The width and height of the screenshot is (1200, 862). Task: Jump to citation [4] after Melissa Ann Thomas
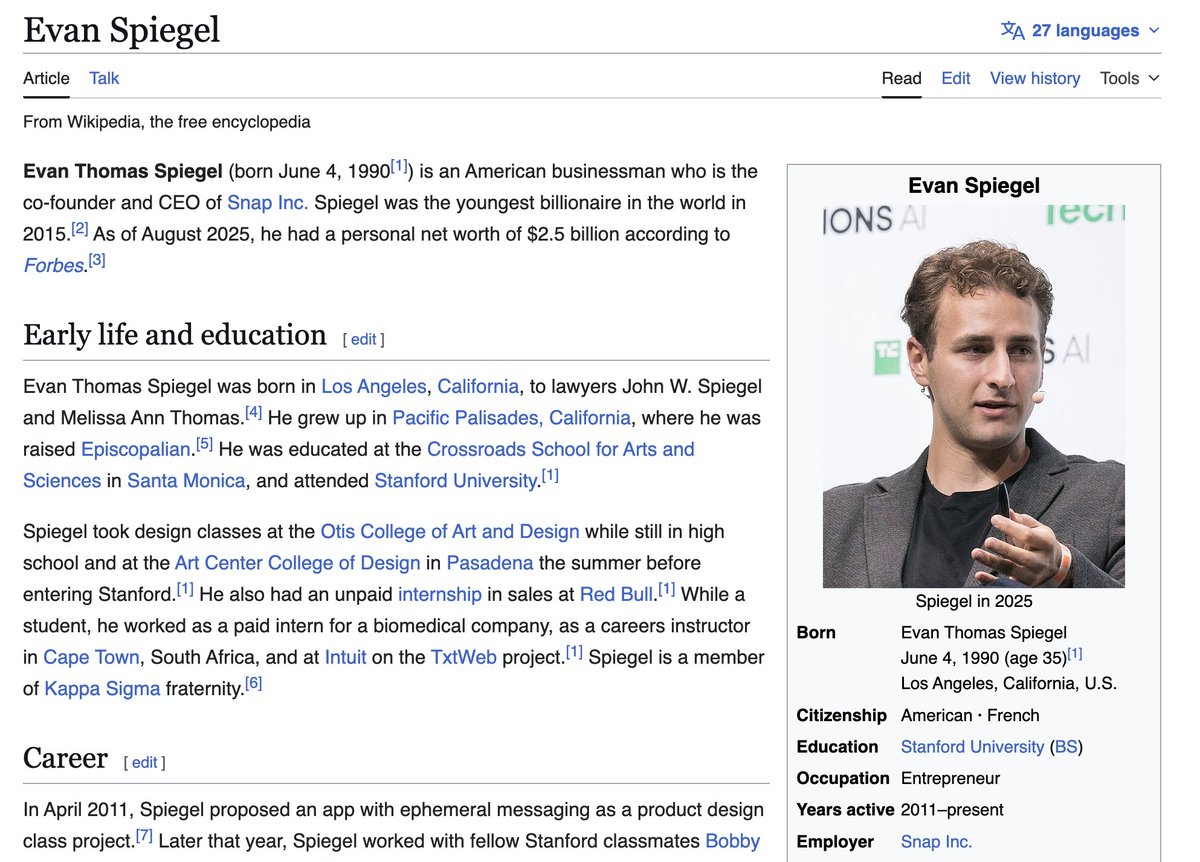254,413
